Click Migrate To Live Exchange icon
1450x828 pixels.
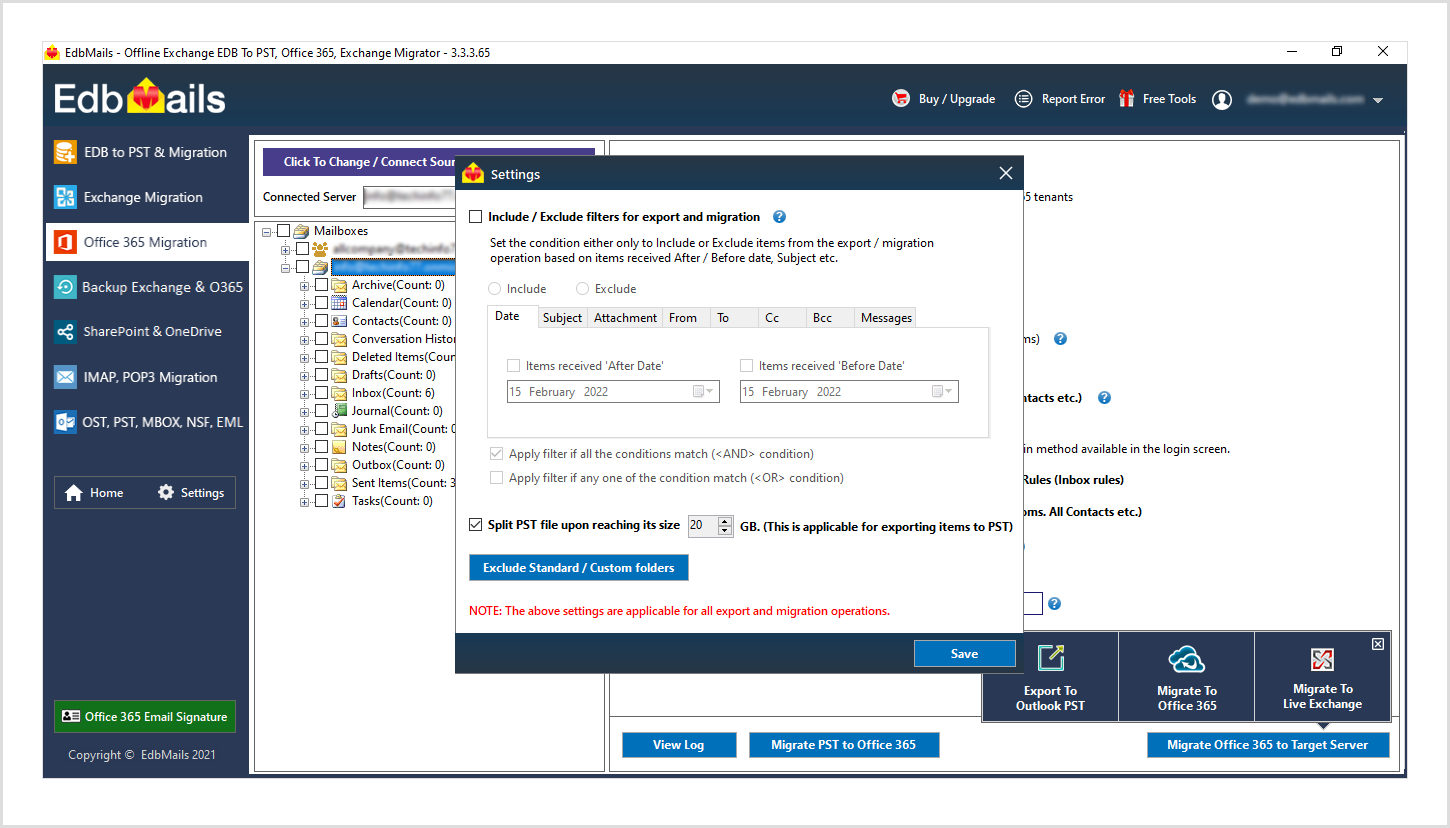click(1322, 659)
